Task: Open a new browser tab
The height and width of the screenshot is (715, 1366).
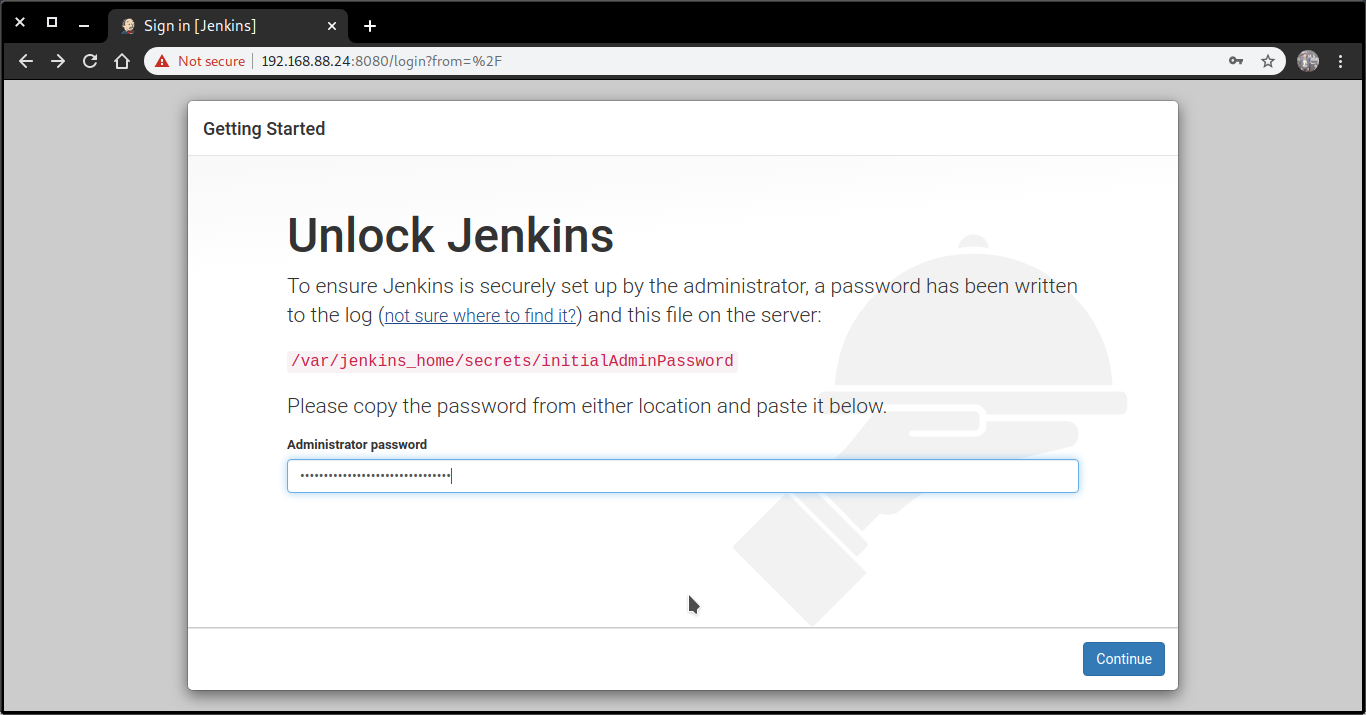Action: pos(370,26)
